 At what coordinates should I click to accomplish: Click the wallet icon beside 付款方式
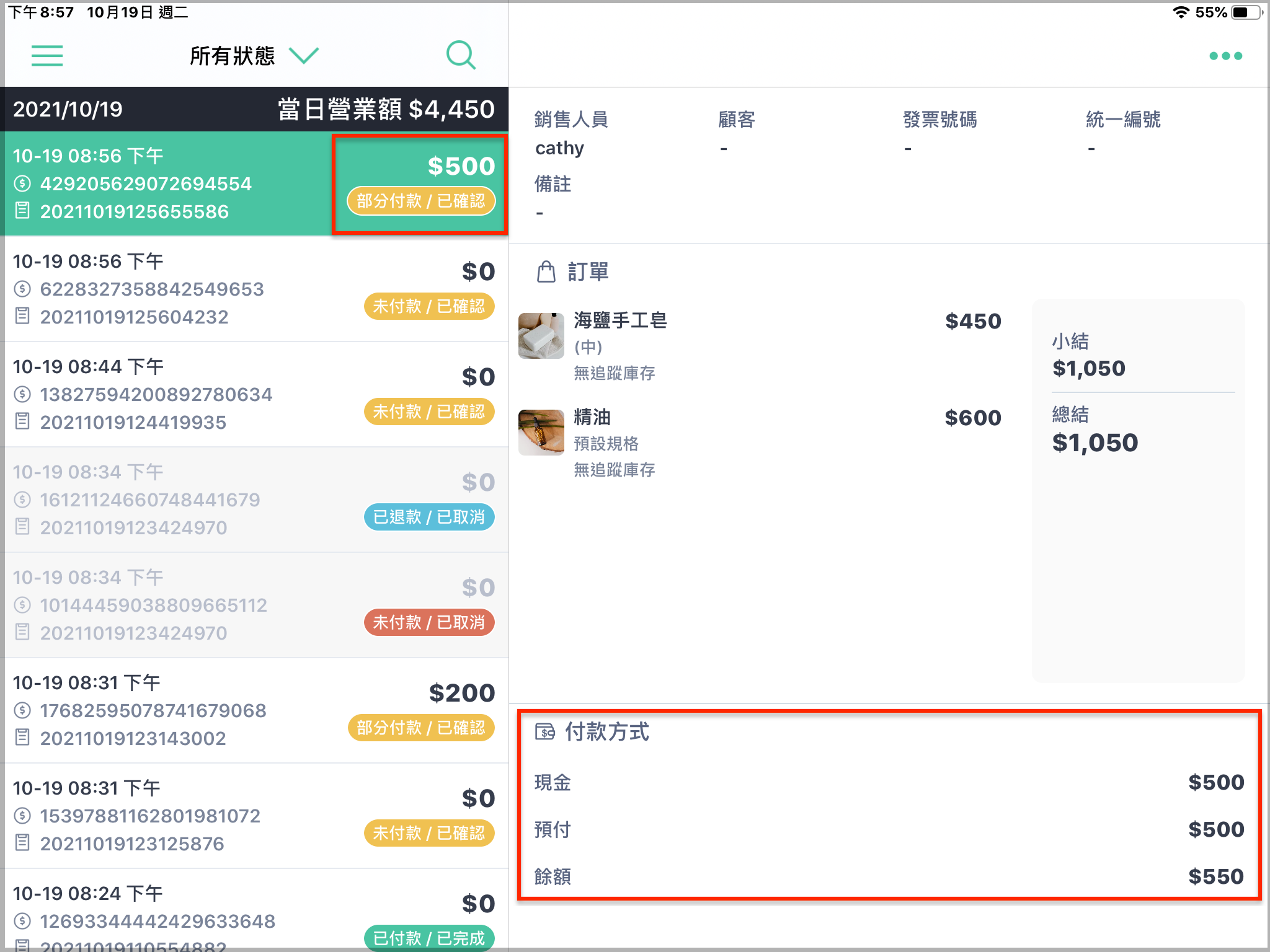545,732
